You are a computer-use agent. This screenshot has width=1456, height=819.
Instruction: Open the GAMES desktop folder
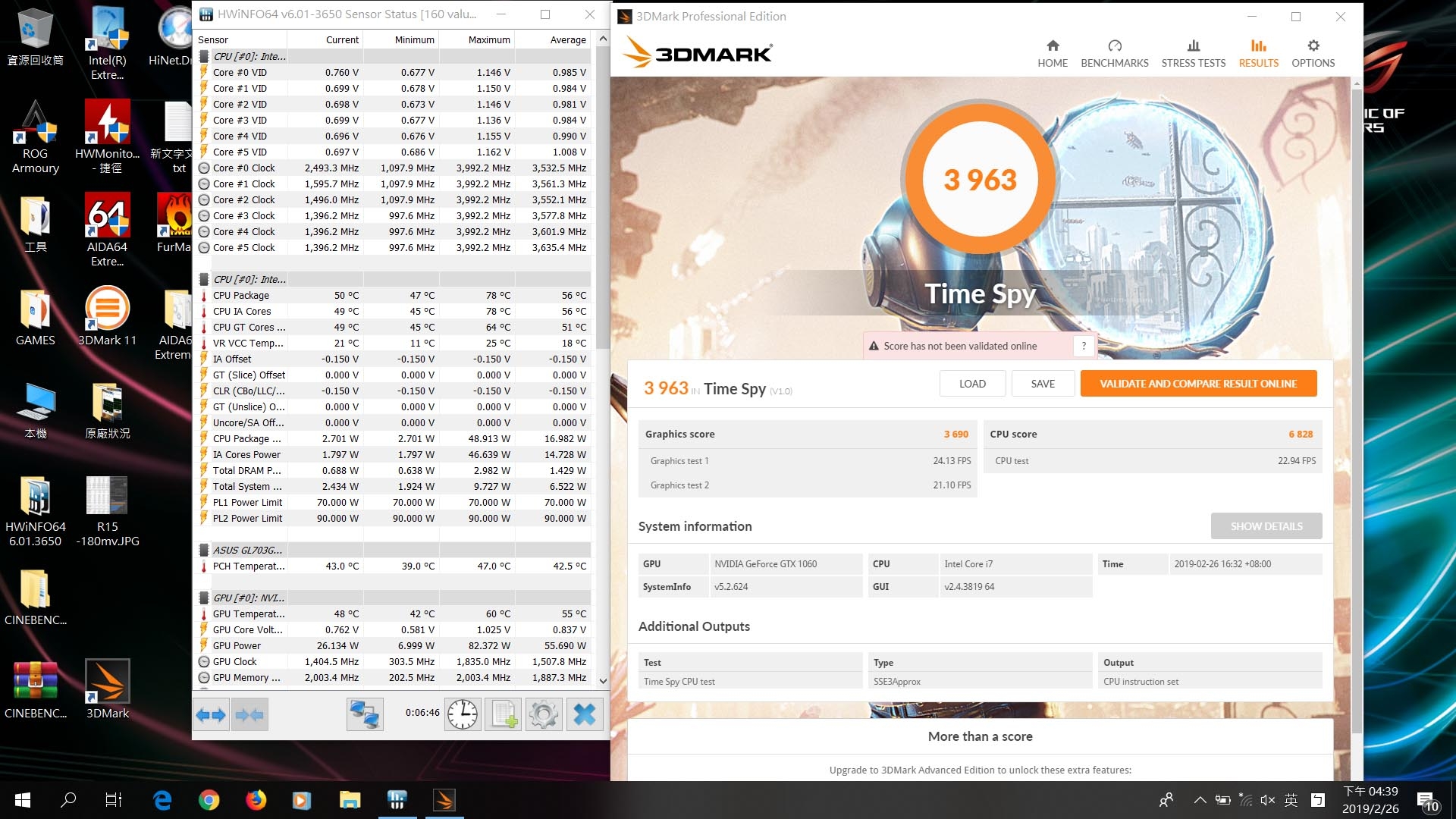click(35, 317)
